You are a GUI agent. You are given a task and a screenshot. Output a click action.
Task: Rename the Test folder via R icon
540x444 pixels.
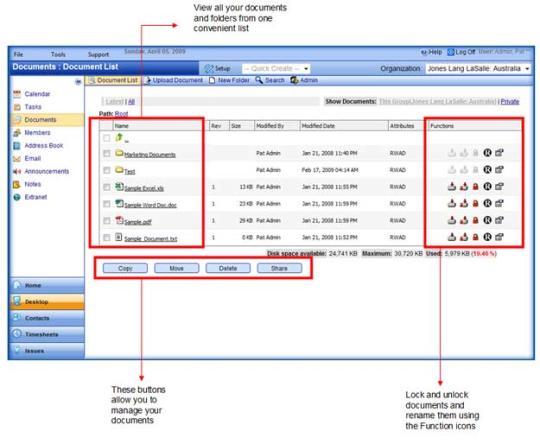[487, 169]
